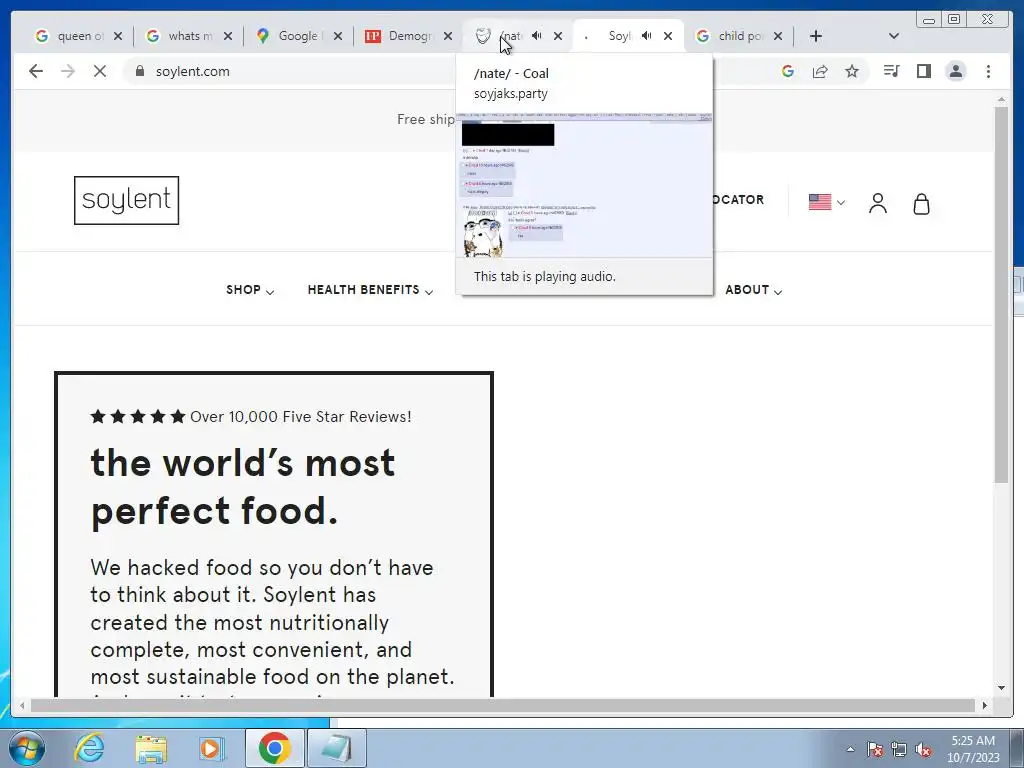Open Action Center flag tray icon

(875, 749)
